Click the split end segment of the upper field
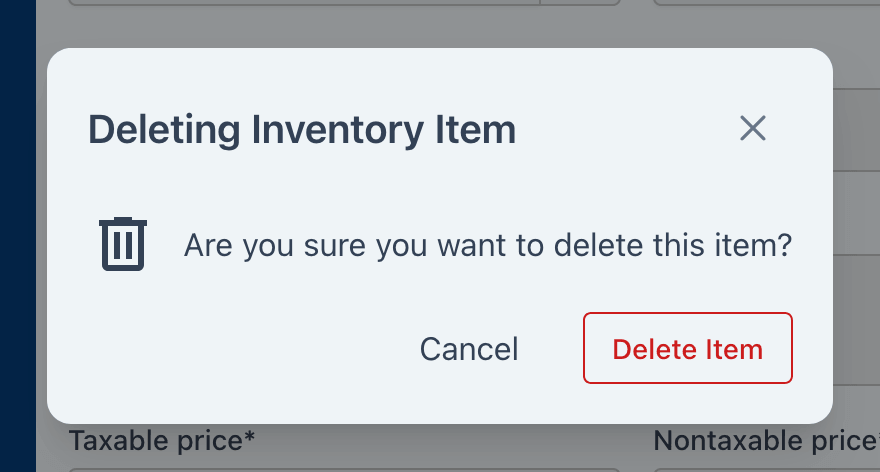 tap(580, 2)
